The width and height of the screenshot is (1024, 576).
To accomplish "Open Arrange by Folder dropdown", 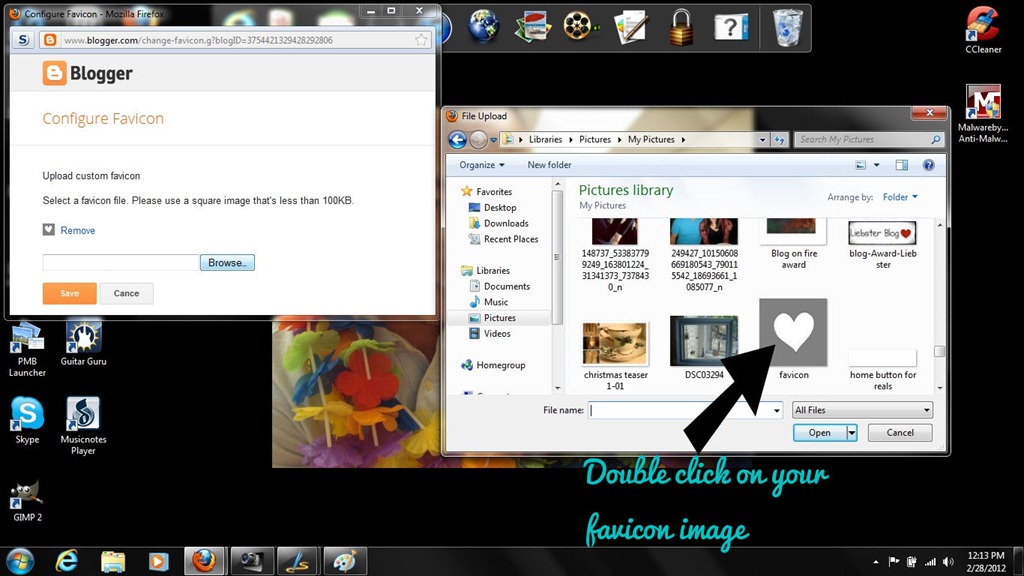I will click(900, 197).
